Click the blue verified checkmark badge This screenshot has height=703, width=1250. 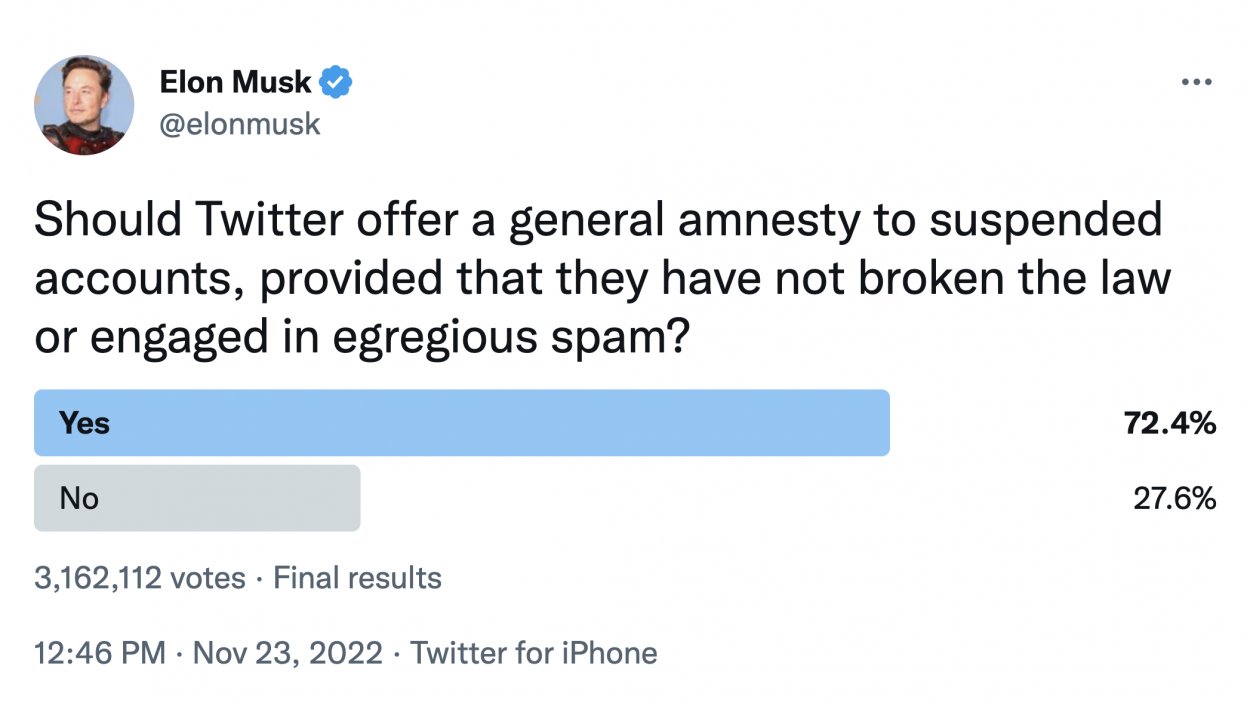pyautogui.click(x=337, y=83)
